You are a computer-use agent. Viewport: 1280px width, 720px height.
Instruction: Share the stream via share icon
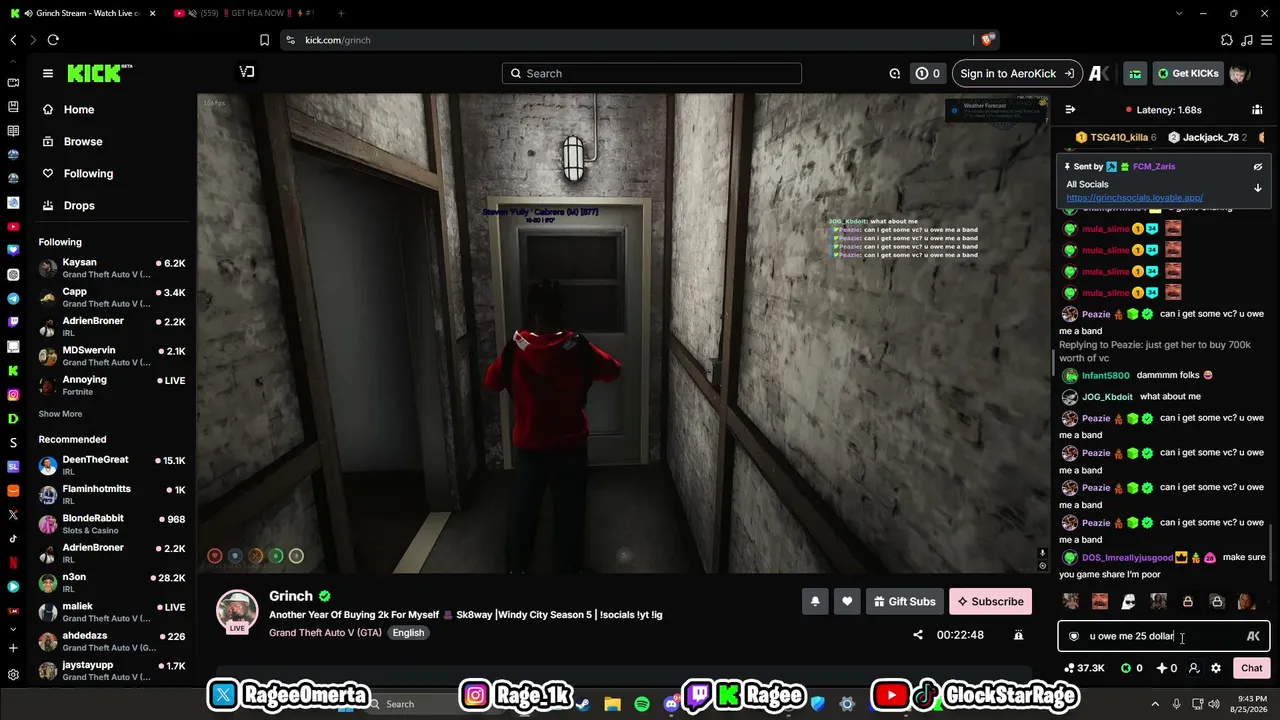918,635
